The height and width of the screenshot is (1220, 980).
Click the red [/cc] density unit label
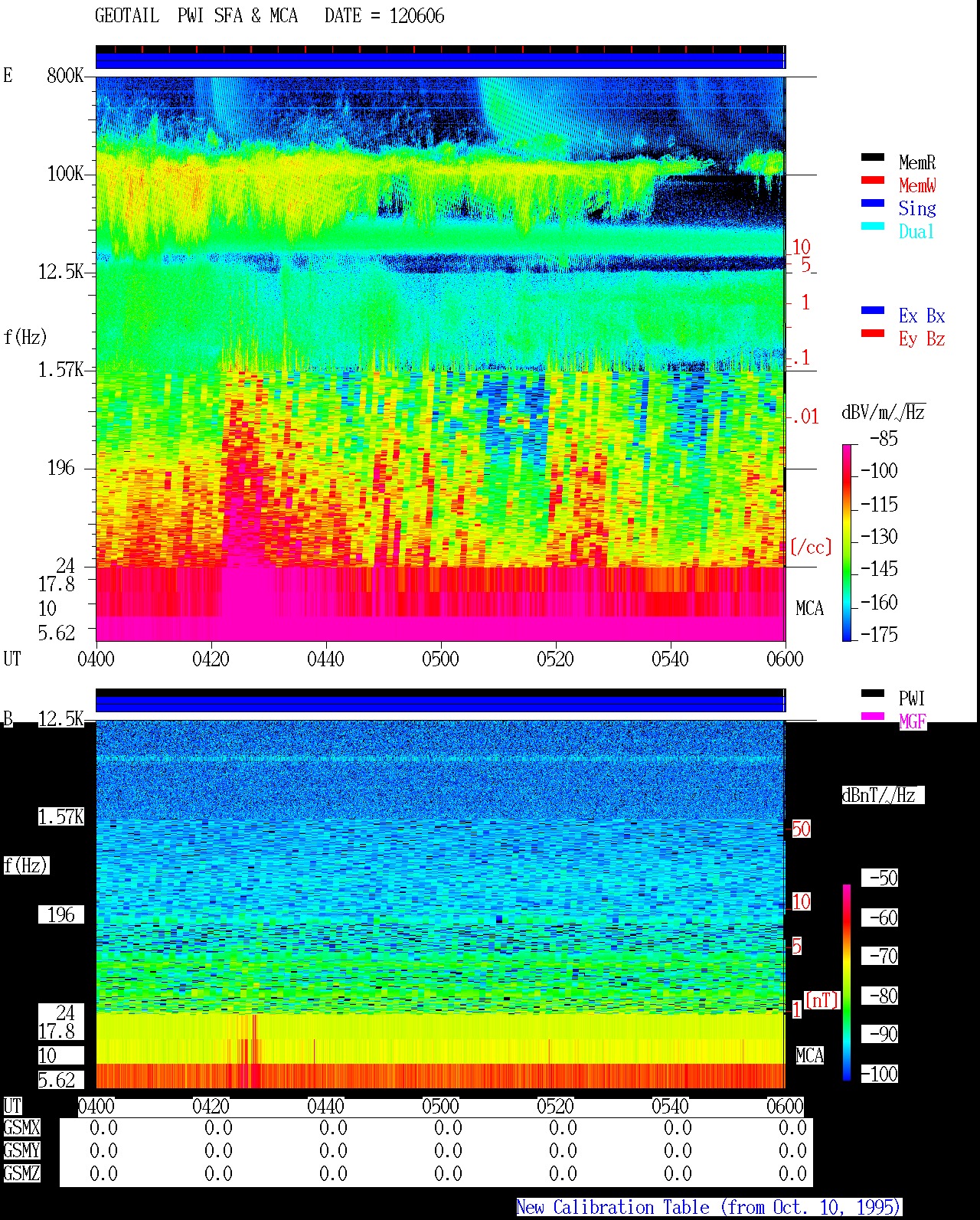click(811, 547)
